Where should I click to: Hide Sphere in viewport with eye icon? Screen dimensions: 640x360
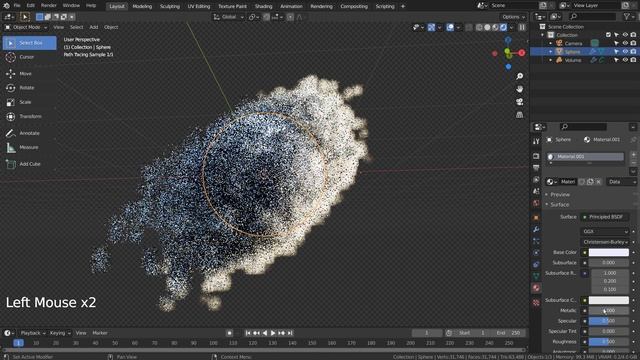[625, 51]
